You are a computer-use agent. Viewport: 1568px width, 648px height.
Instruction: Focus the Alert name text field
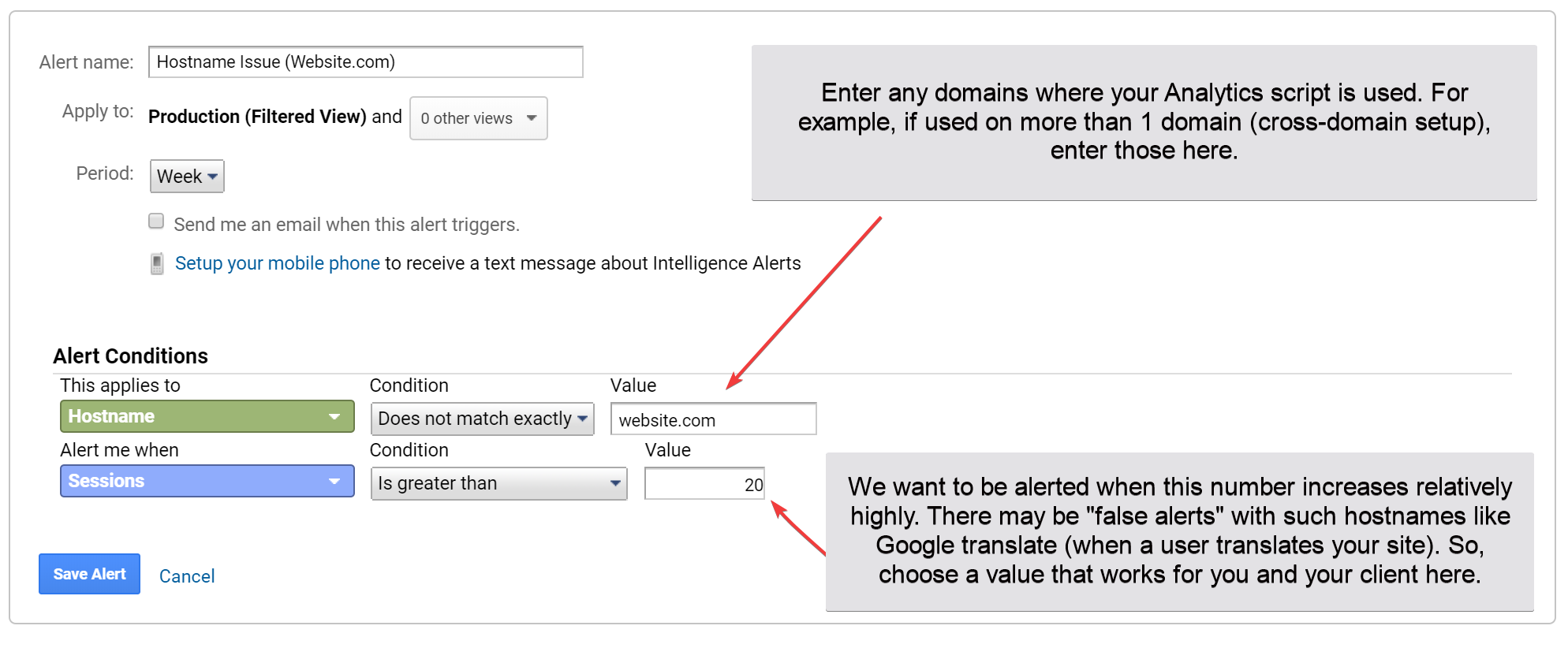click(x=366, y=62)
